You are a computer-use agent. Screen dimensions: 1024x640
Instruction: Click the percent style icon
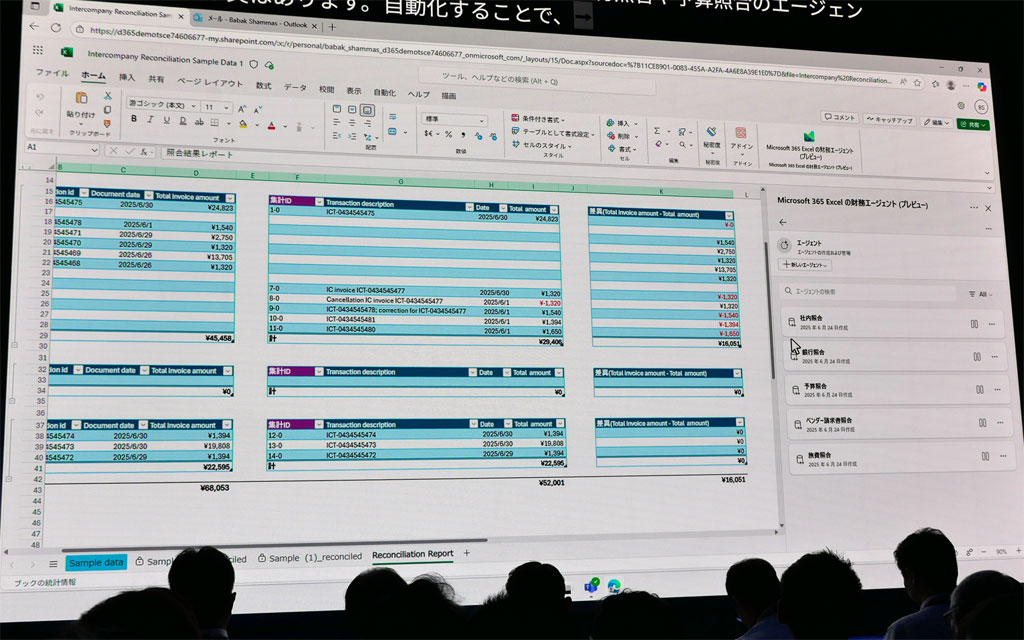[448, 134]
